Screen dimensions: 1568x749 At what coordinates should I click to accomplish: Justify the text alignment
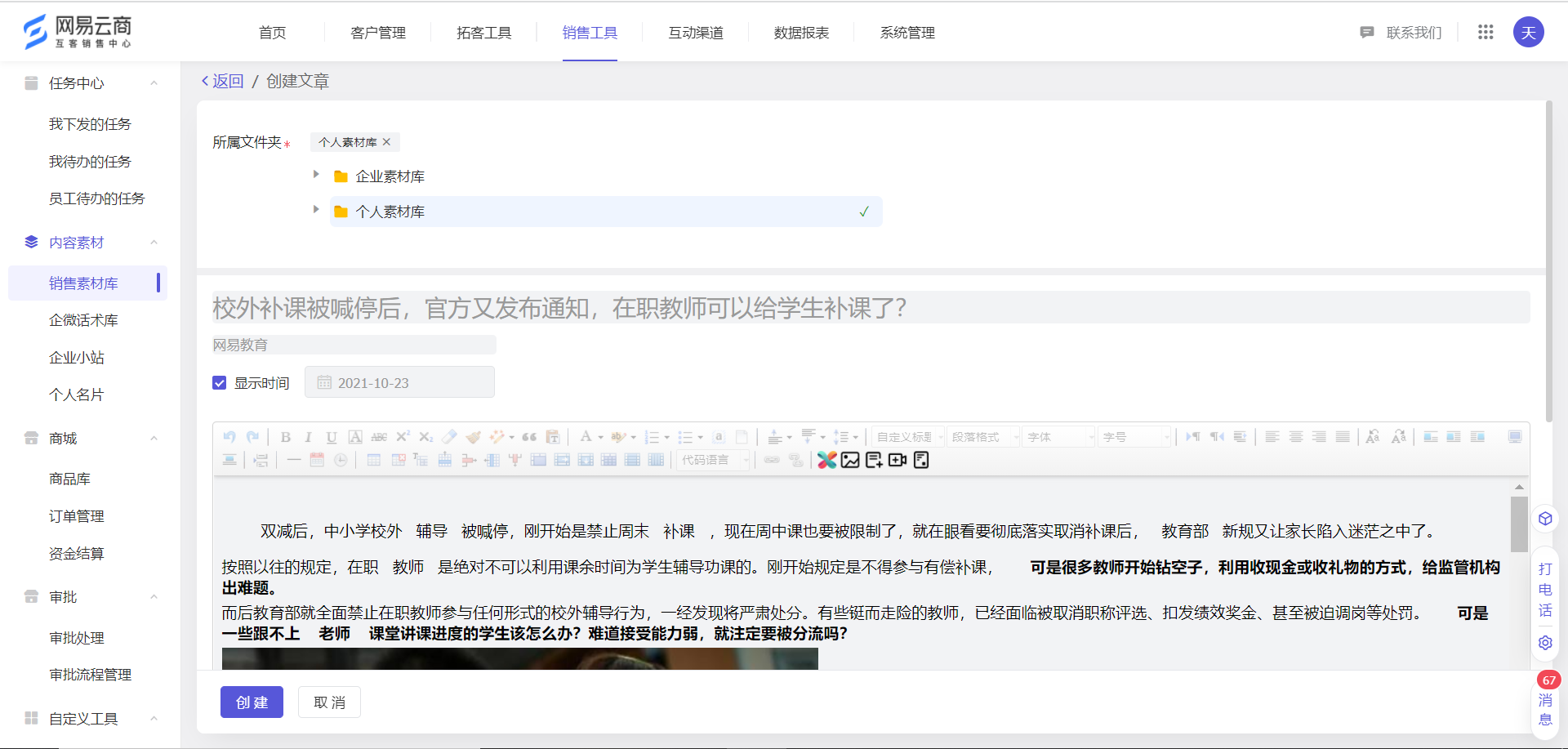point(1343,437)
